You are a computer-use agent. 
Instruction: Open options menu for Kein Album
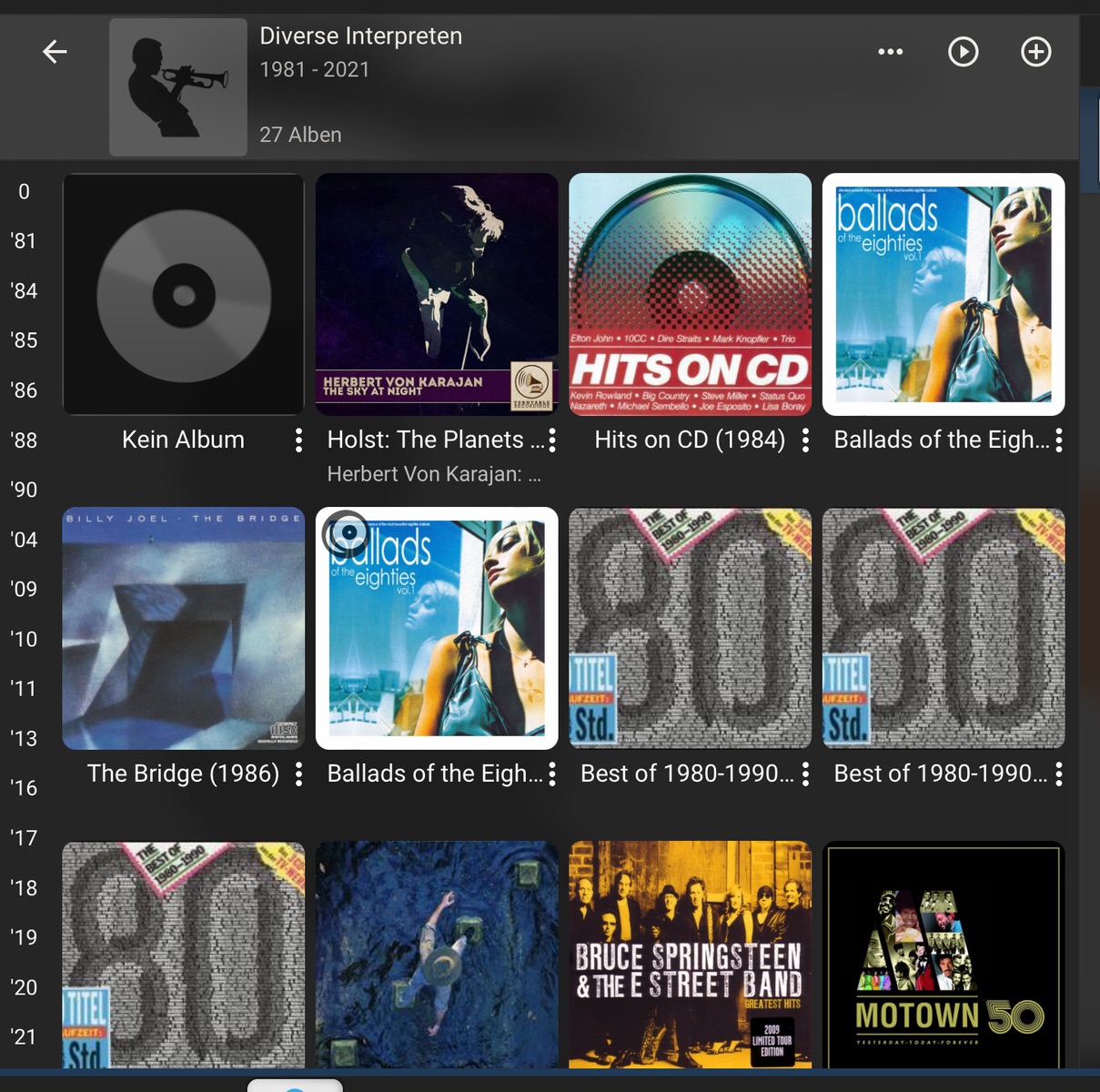coord(298,440)
